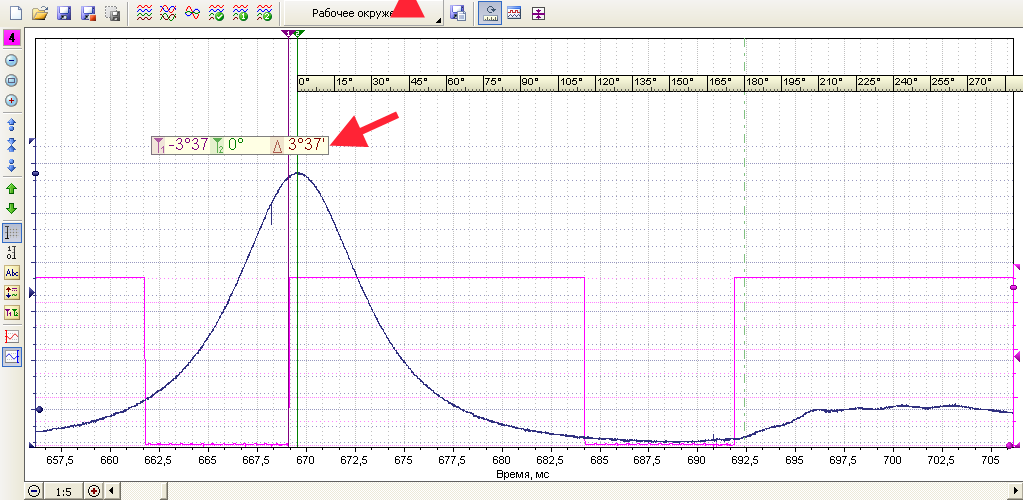The height and width of the screenshot is (500, 1023).
Task: Click the green marker 2 handle on top
Action: [x=298, y=33]
